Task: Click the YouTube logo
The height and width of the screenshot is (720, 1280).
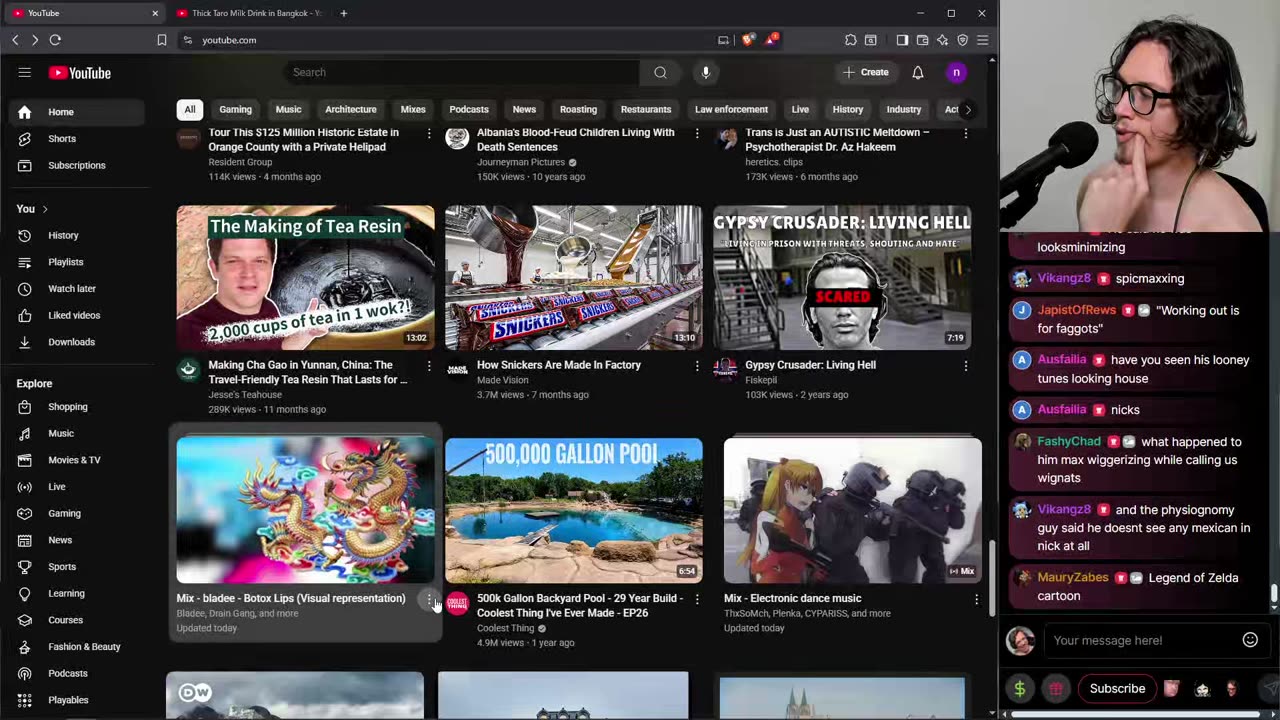Action: click(80, 73)
